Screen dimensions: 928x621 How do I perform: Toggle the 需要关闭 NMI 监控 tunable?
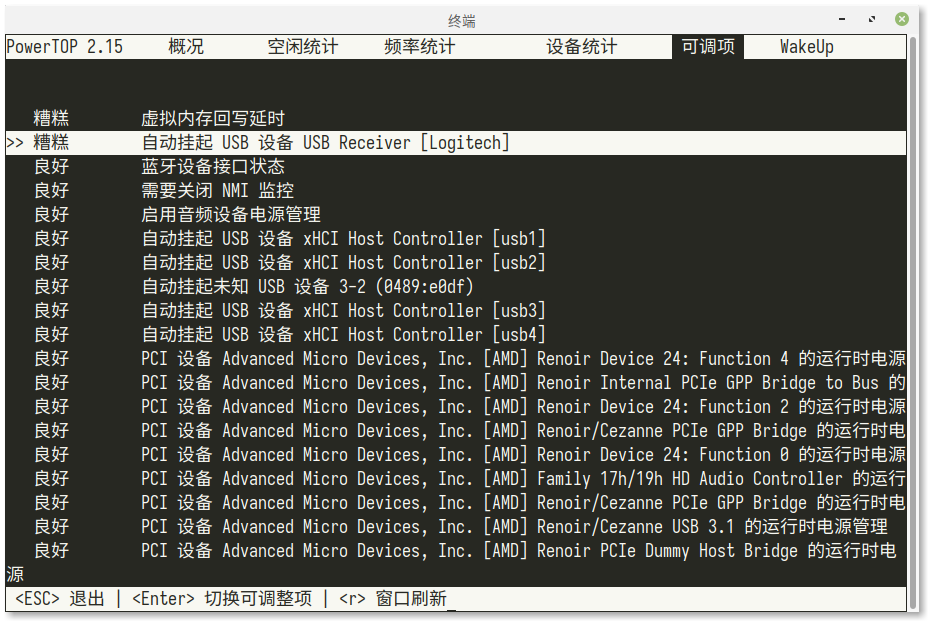tap(217, 191)
